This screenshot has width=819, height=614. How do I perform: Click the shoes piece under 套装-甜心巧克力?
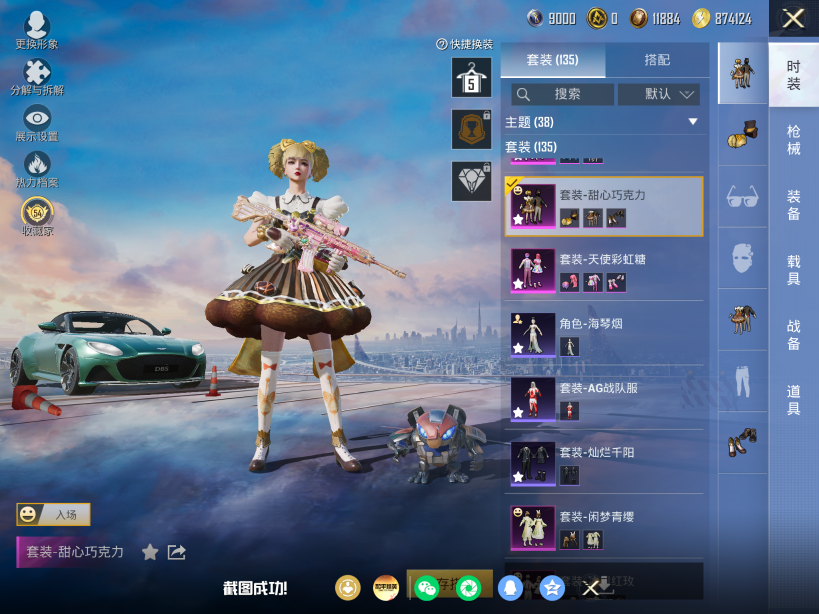click(616, 218)
